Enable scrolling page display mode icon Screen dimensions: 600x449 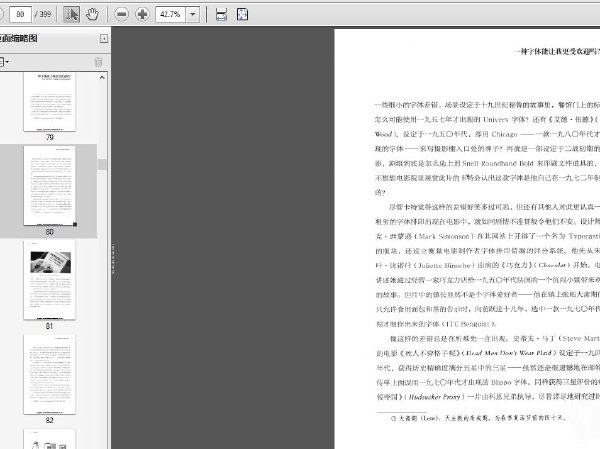221,15
